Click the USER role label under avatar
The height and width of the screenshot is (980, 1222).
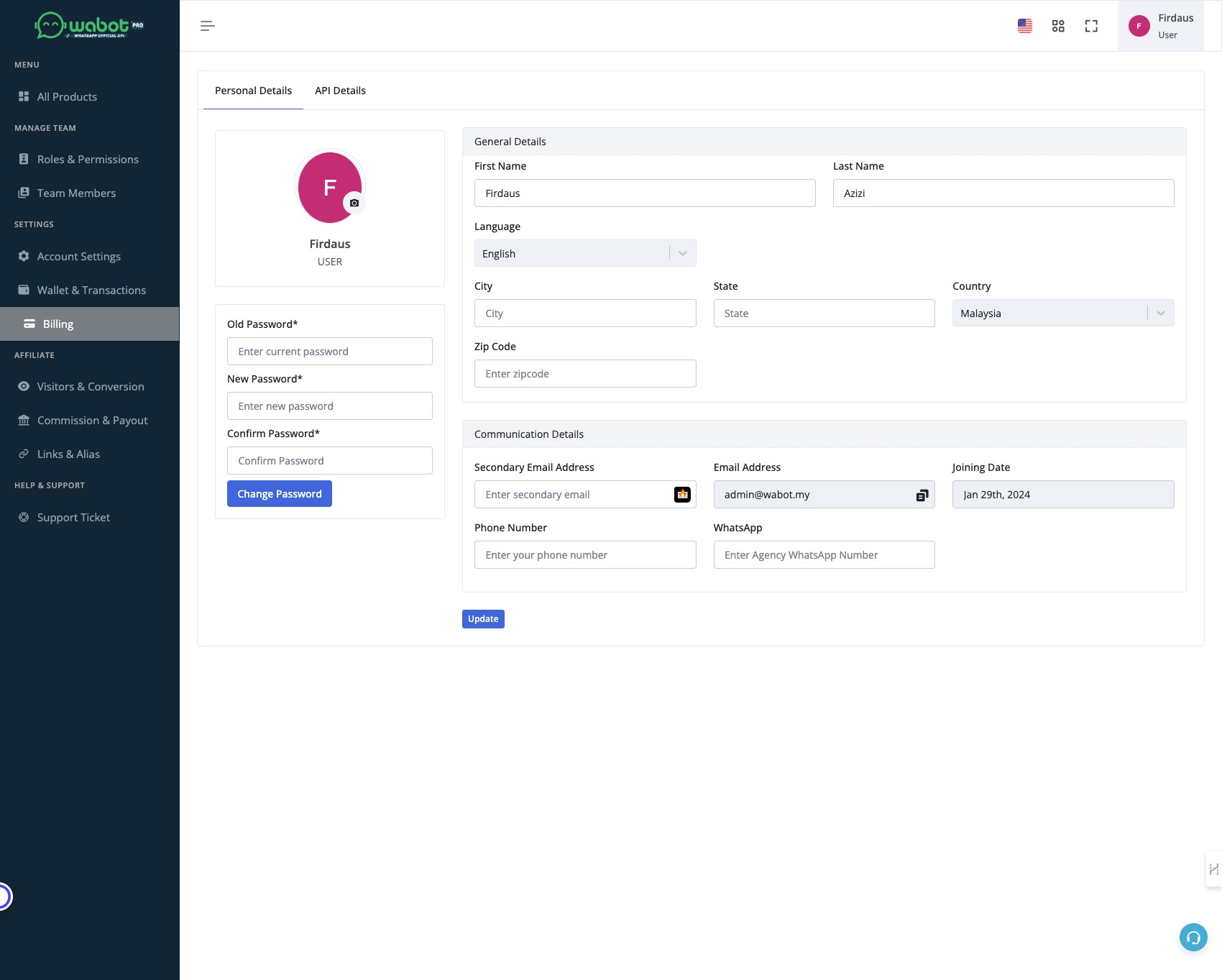click(x=330, y=262)
